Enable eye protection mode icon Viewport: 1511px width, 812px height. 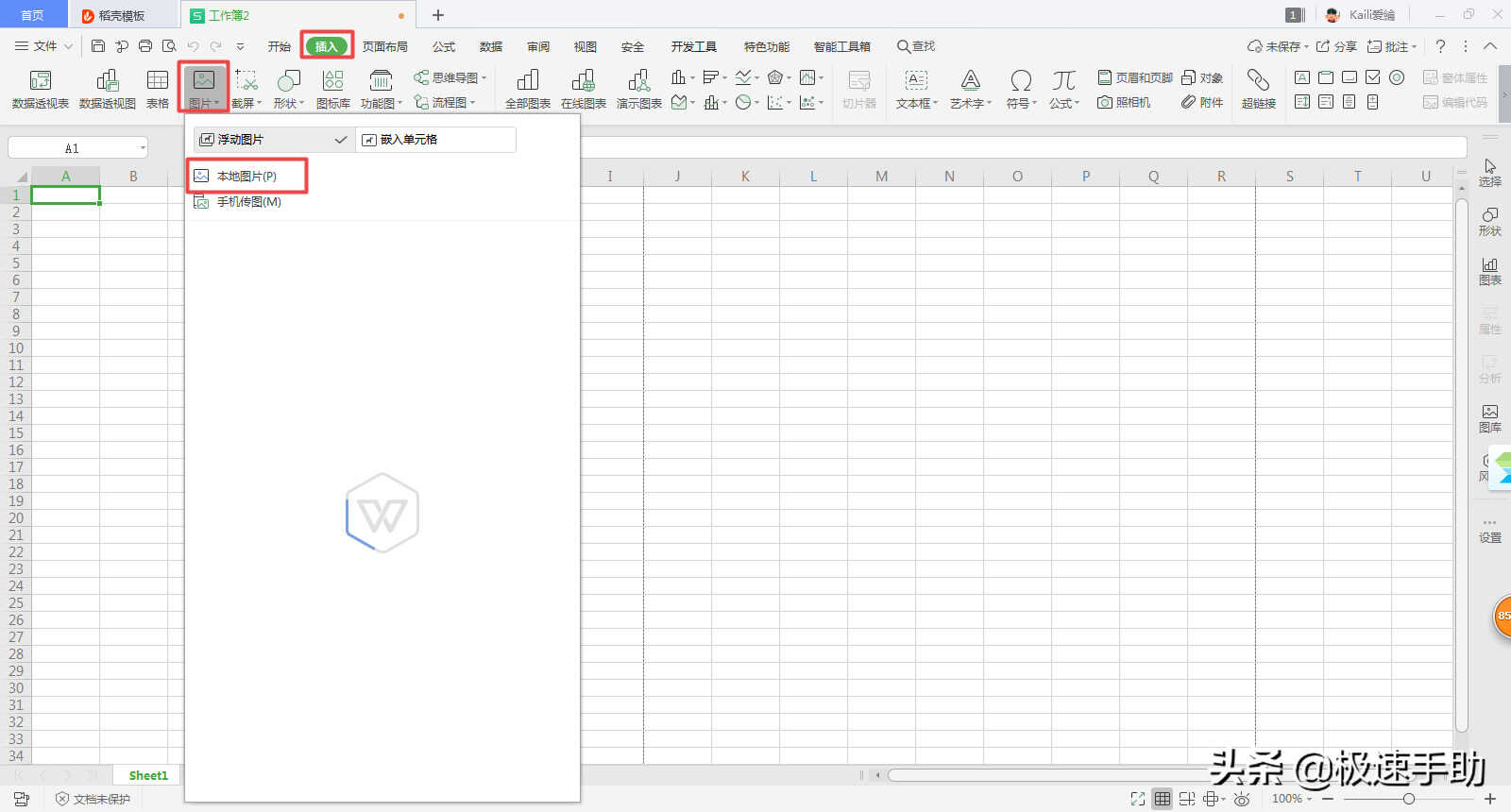pyautogui.click(x=1242, y=799)
